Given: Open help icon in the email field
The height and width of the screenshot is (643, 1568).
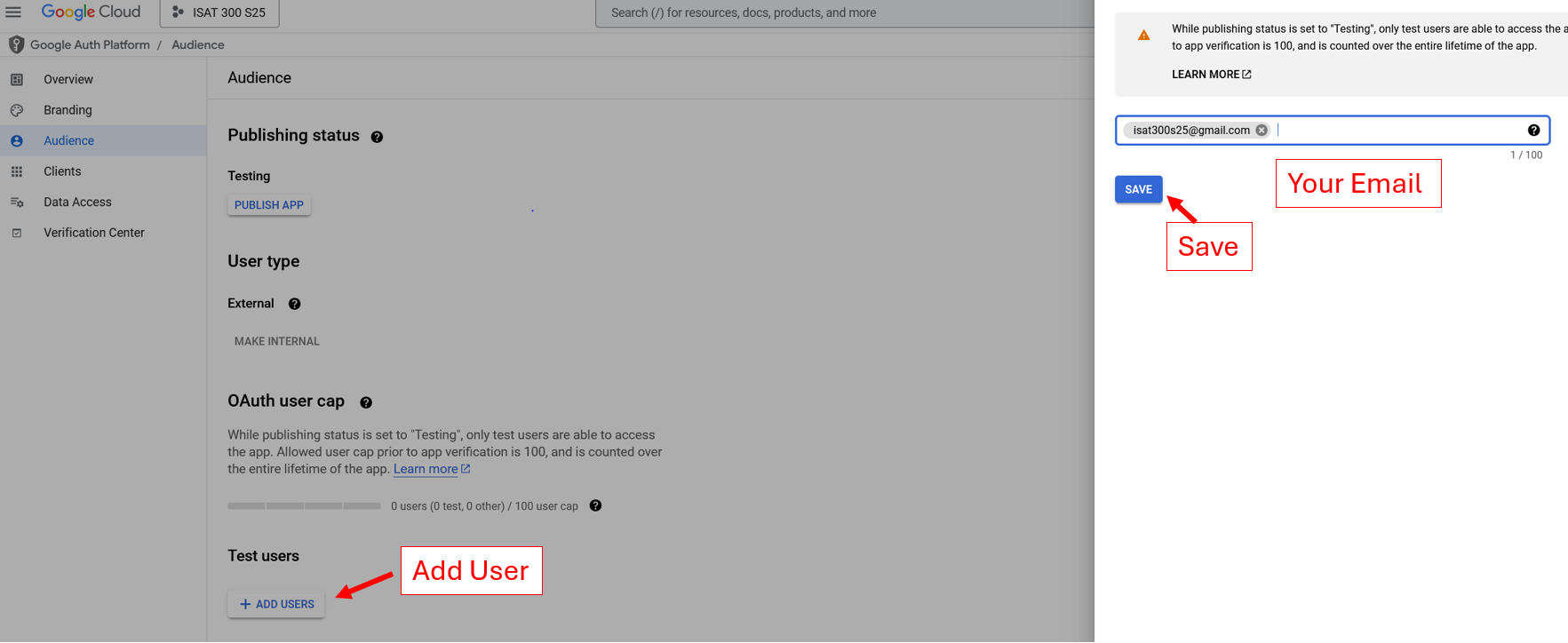Looking at the screenshot, I should [x=1533, y=130].
